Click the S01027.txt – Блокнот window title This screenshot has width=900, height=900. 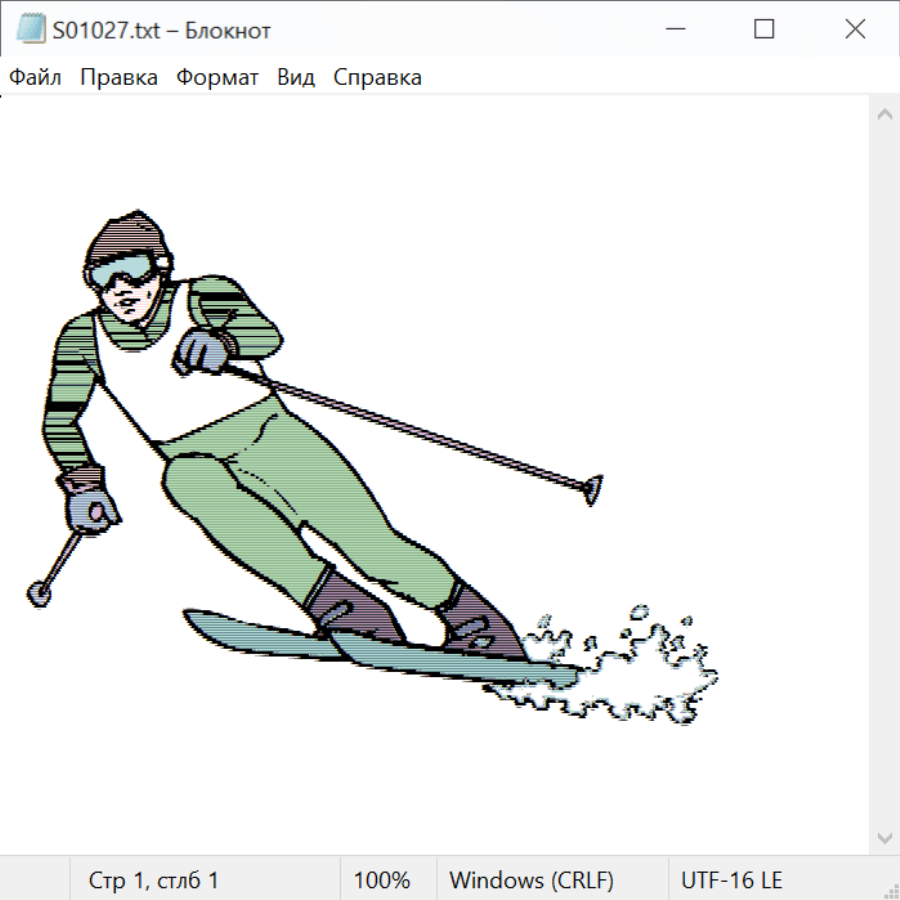(162, 31)
